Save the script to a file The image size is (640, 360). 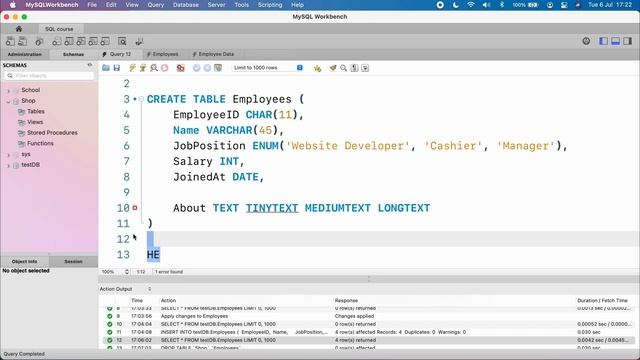117,68
